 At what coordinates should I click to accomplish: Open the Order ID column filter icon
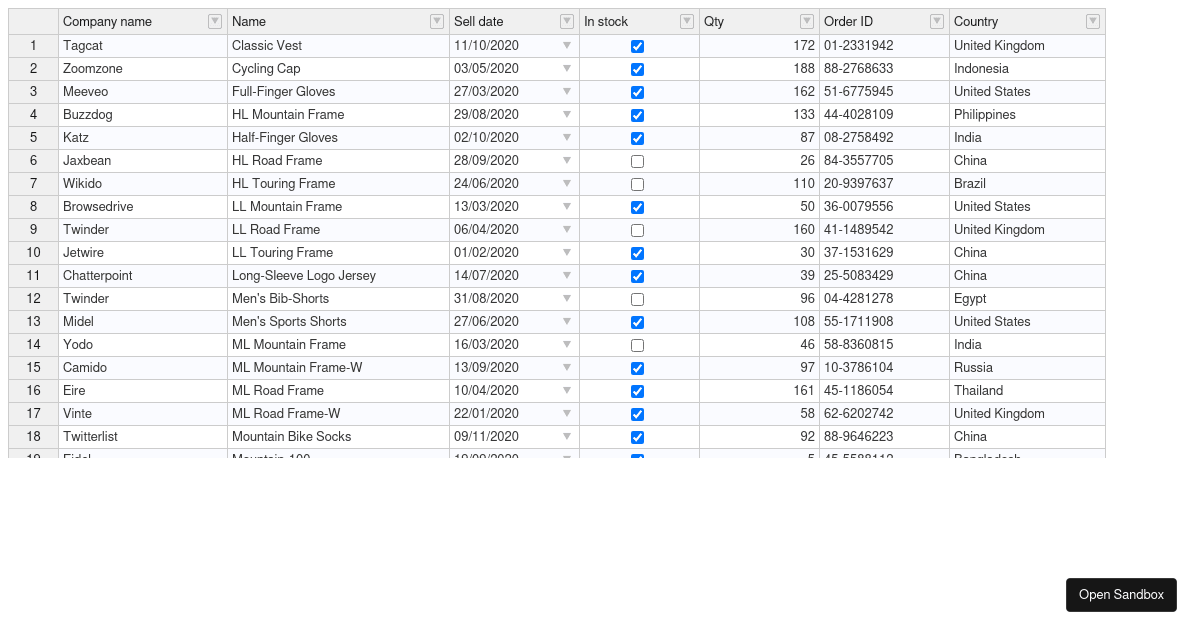(937, 22)
